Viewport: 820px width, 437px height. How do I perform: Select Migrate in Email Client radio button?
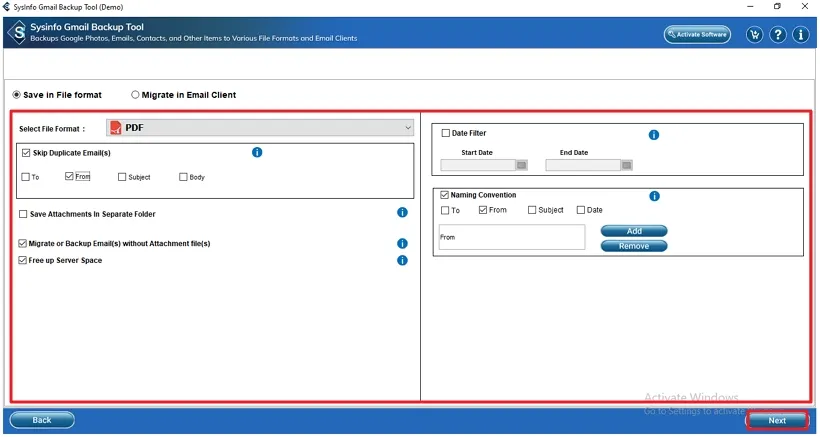coord(135,95)
